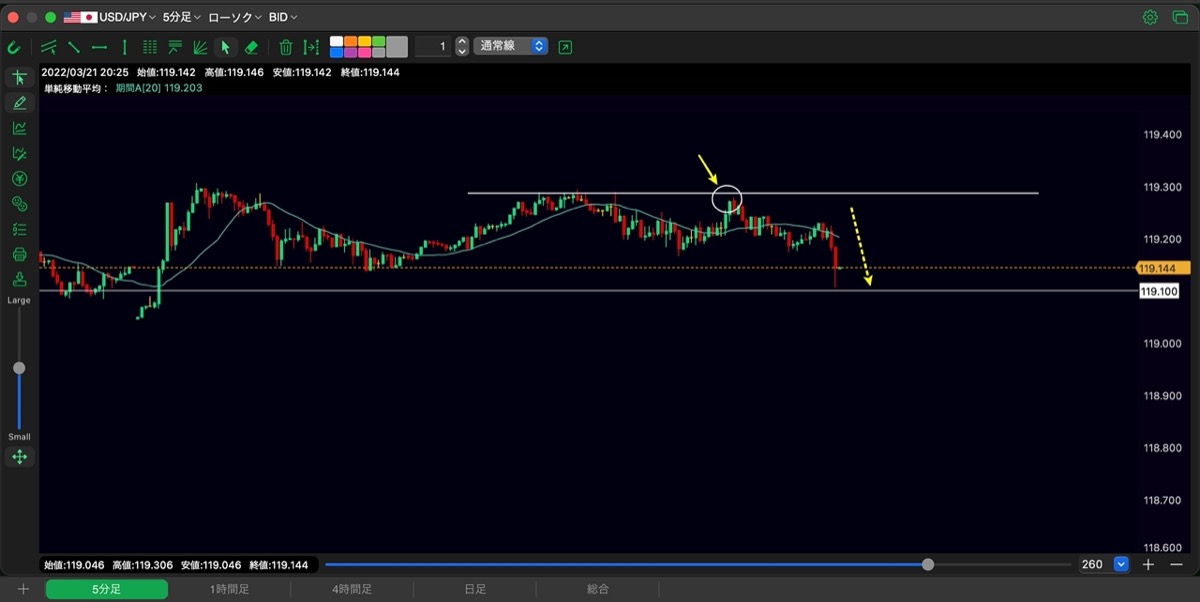This screenshot has height=602, width=1200.
Task: Select the fan lines drawing tool
Action: point(200,47)
